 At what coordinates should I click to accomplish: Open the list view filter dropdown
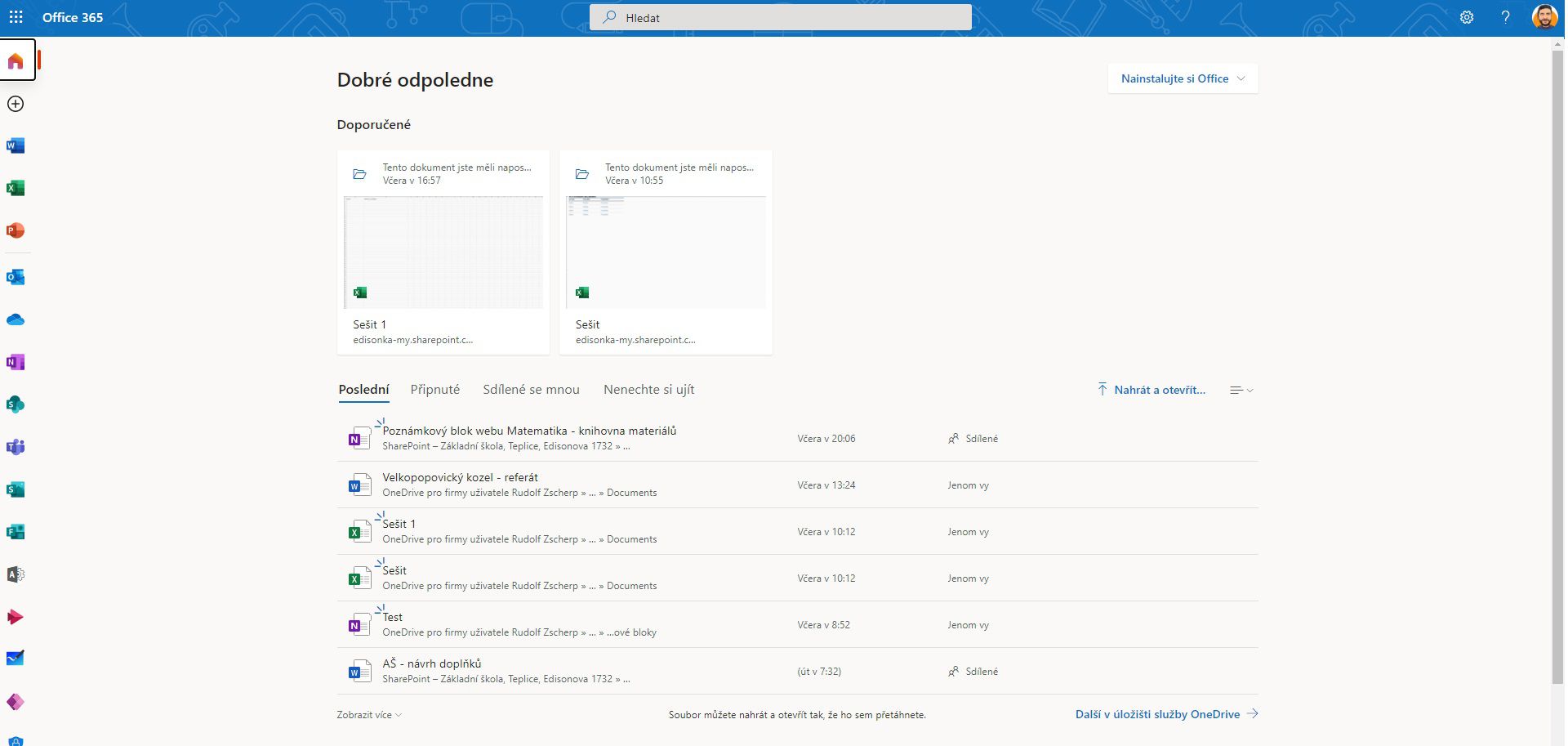coord(1241,391)
